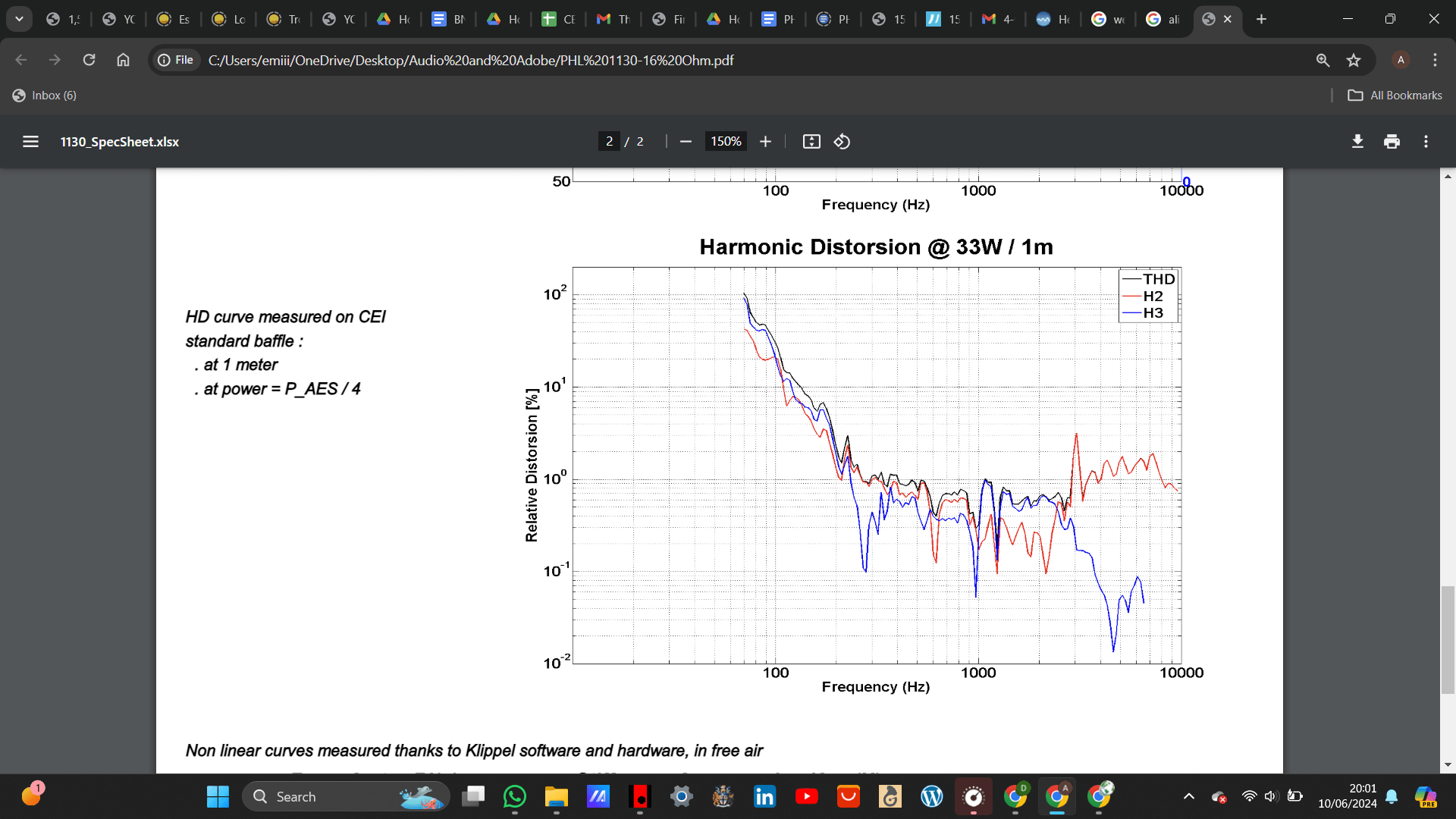Close the active PDF tab
The image size is (1456, 819).
pos(1228,19)
